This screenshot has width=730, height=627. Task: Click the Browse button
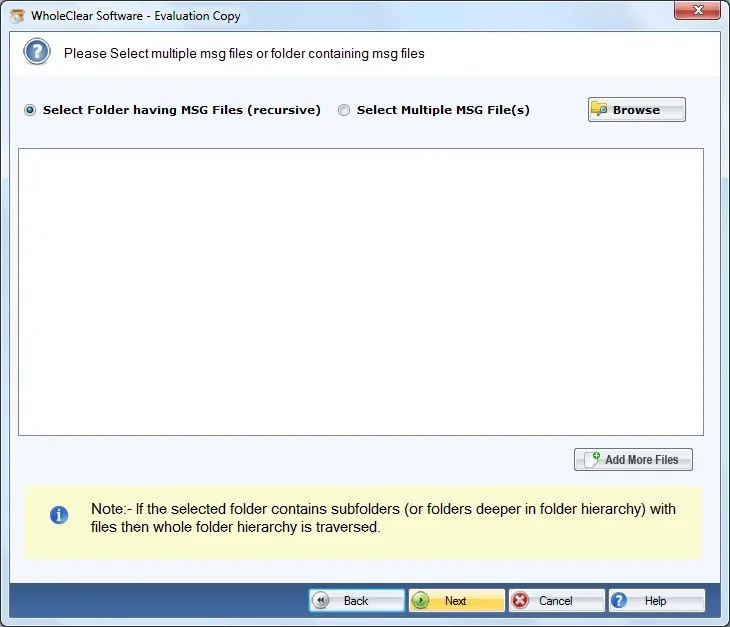coord(636,110)
